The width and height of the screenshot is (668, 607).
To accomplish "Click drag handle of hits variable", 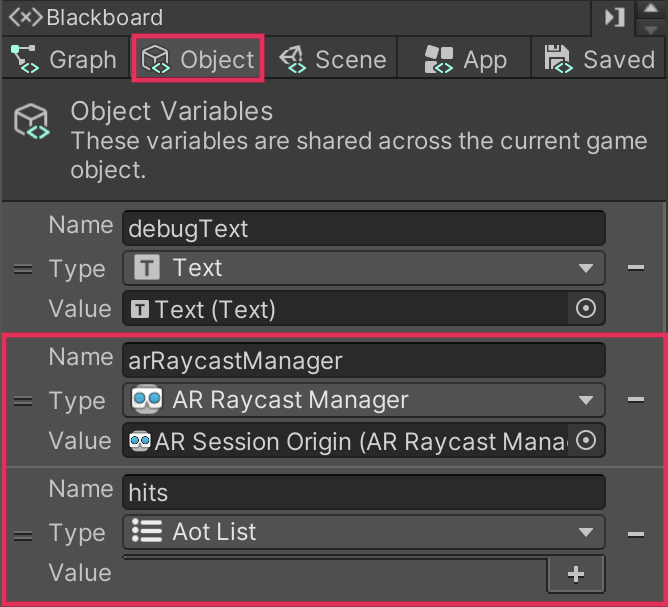I will [x=24, y=533].
